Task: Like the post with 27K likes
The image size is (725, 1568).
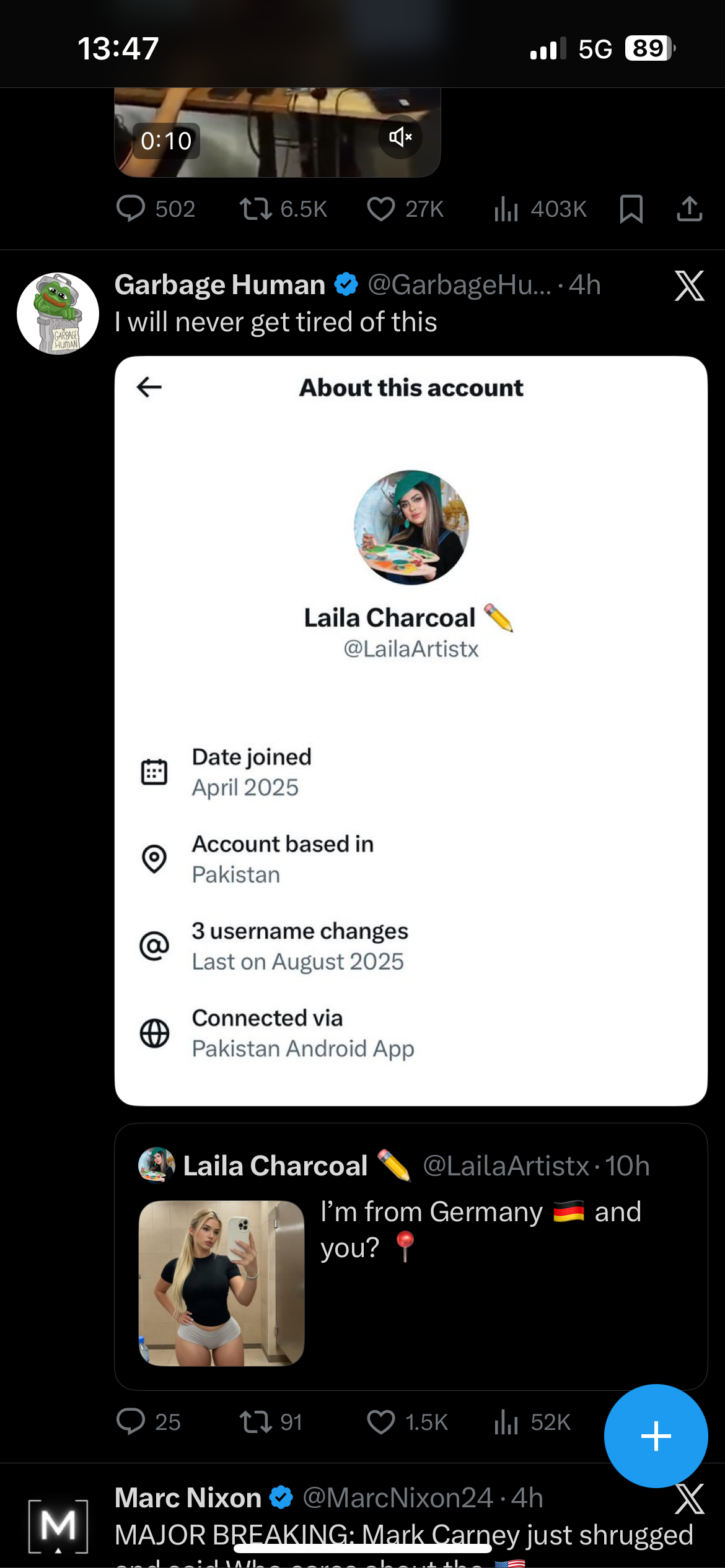Action: click(x=381, y=209)
